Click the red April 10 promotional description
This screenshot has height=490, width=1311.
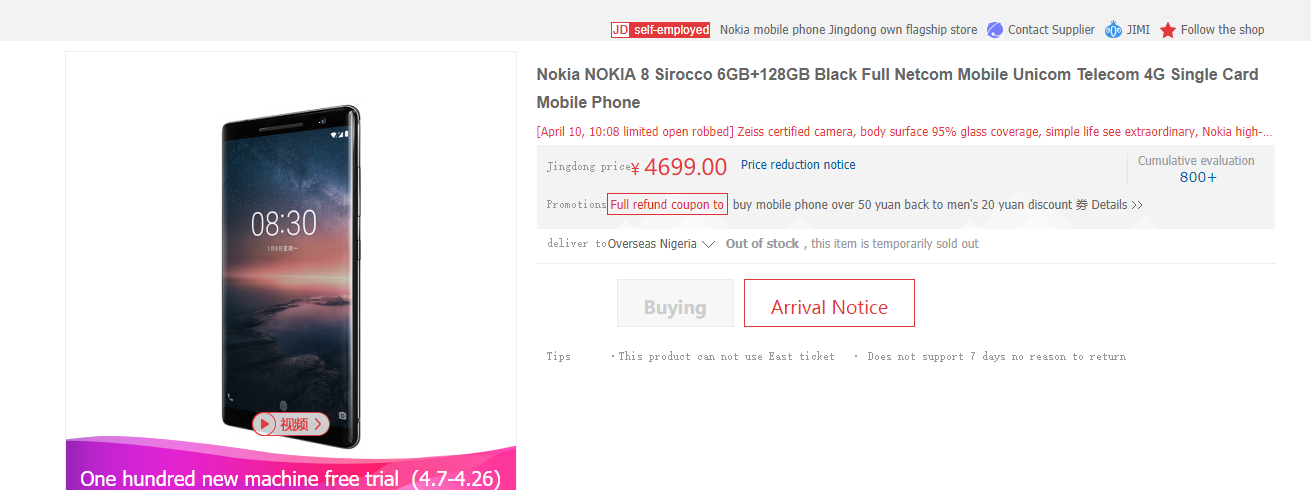pyautogui.click(x=904, y=131)
